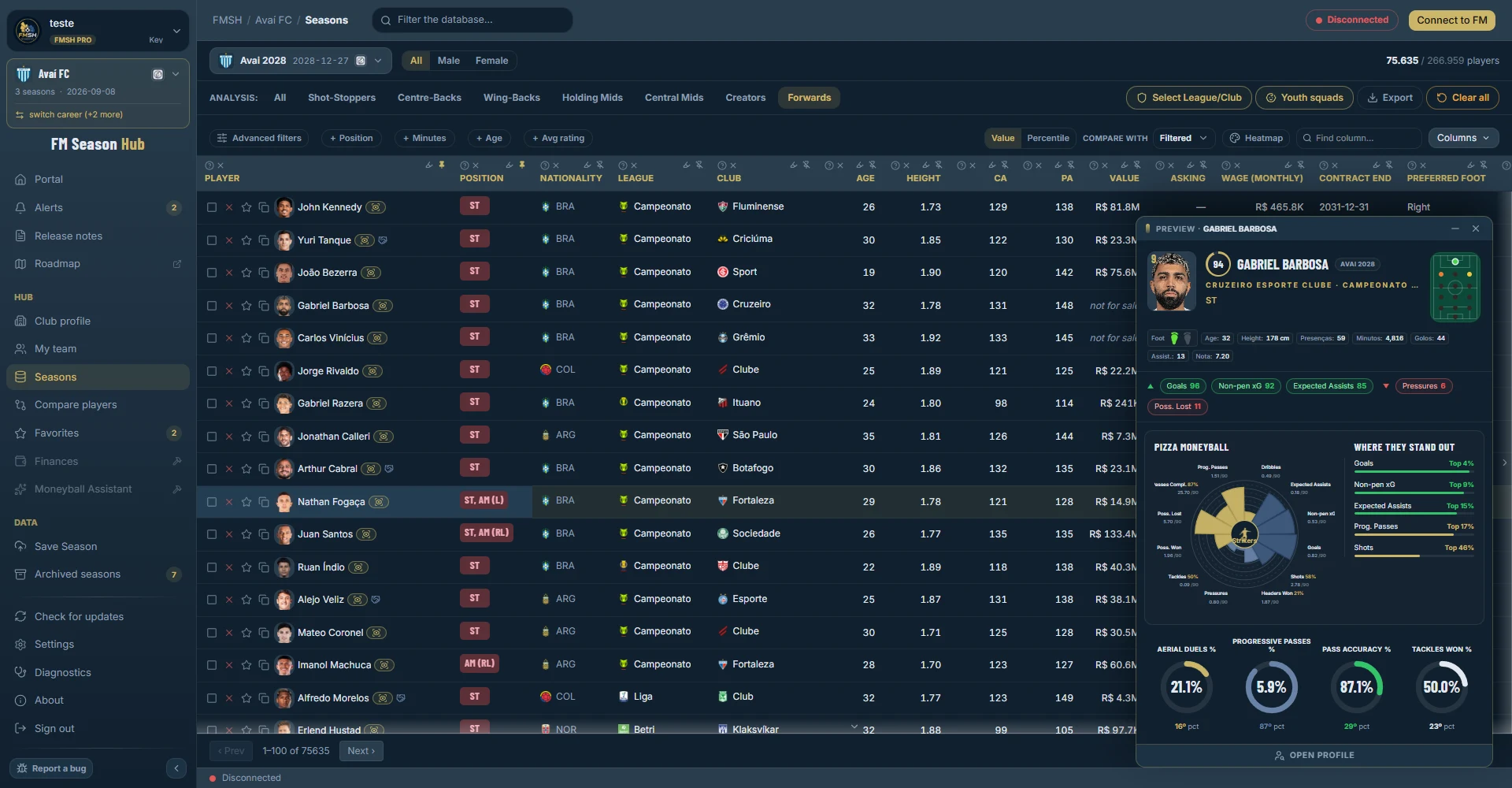Select the Carlos Vinícius checkbox
This screenshot has height=788, width=1512.
[212, 338]
